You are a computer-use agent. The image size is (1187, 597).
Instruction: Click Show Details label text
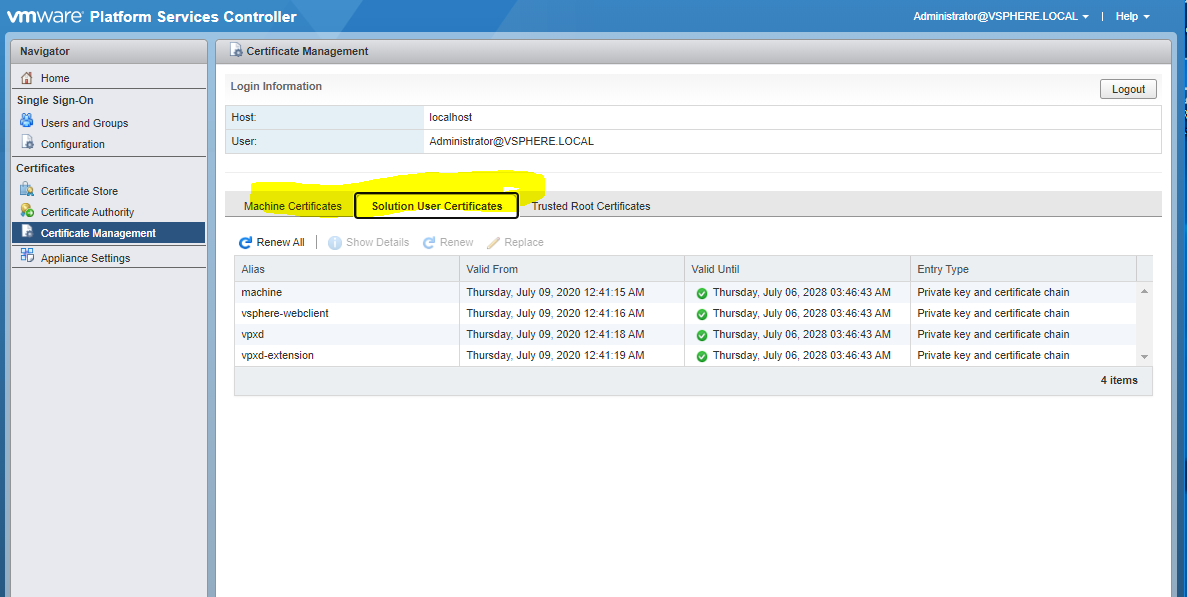click(x=378, y=242)
